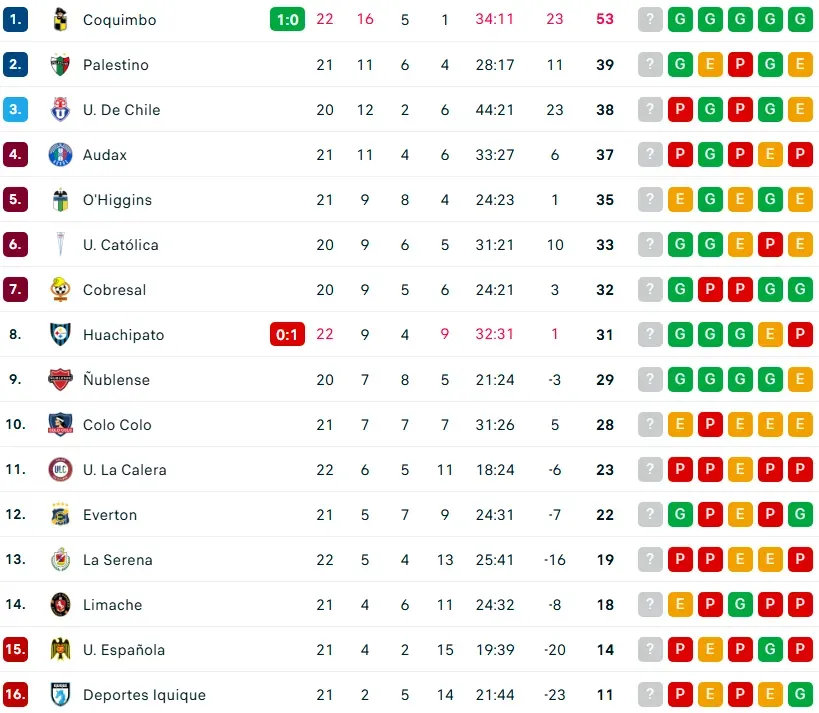Click the Coquimbo team crest icon
Image resolution: width=819 pixels, height=713 pixels.
61,19
